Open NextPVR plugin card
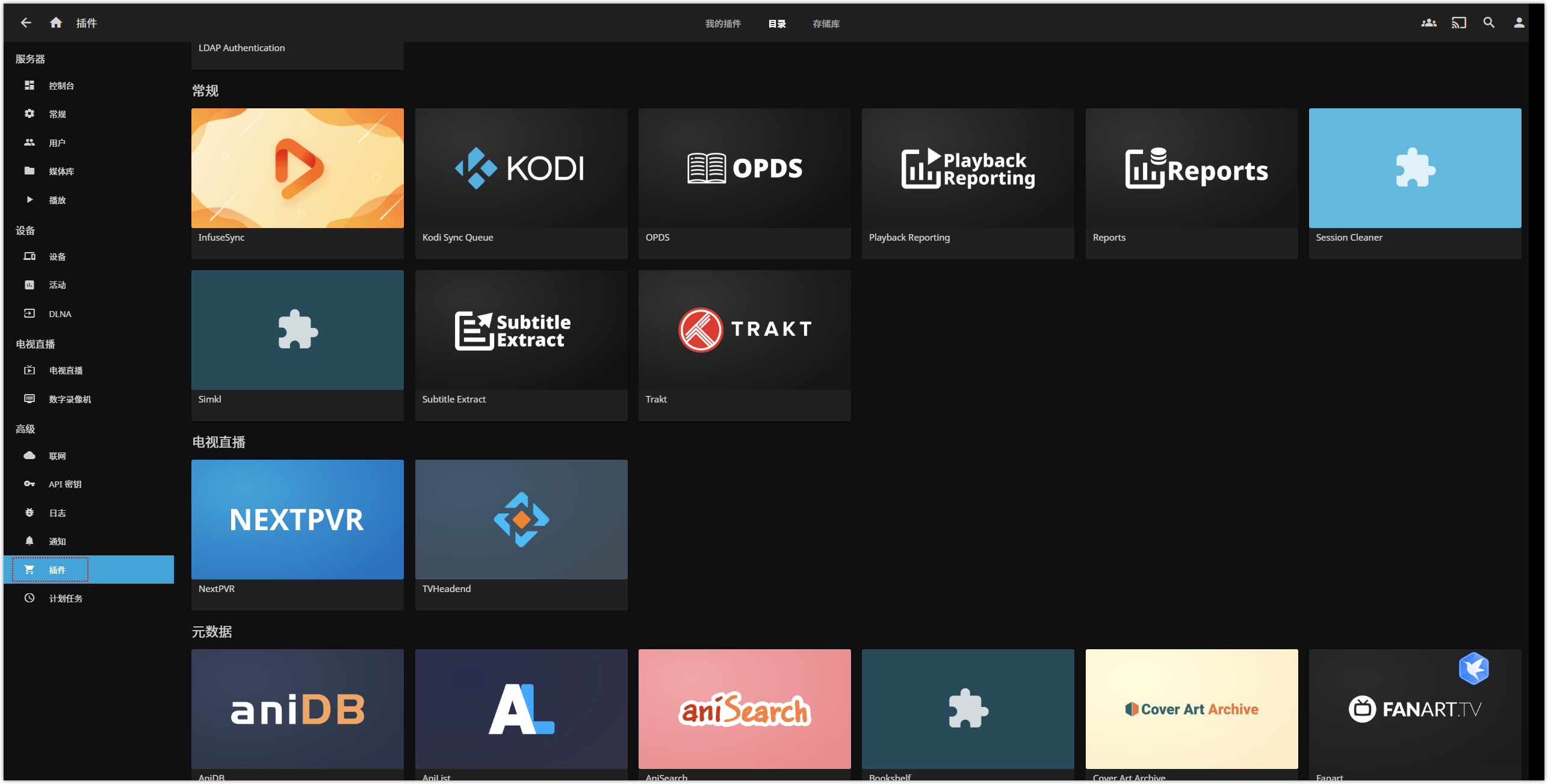This screenshot has width=1548, height=784. [x=297, y=535]
